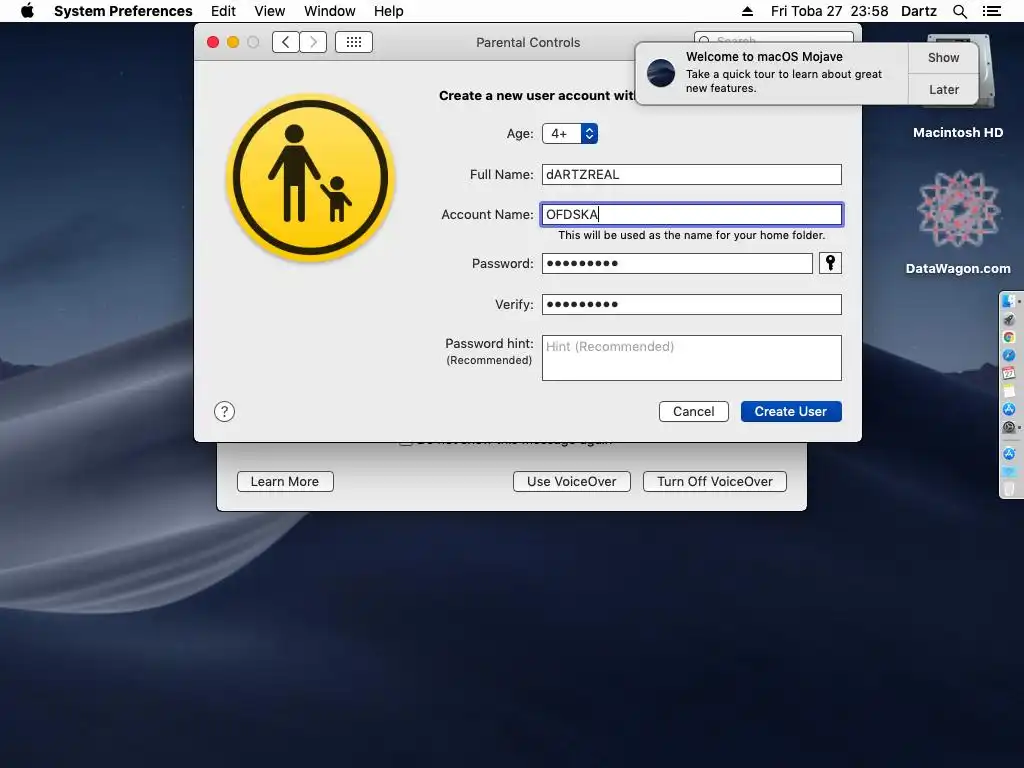Open Safari from the dock
1024x768 pixels.
[x=1009, y=355]
